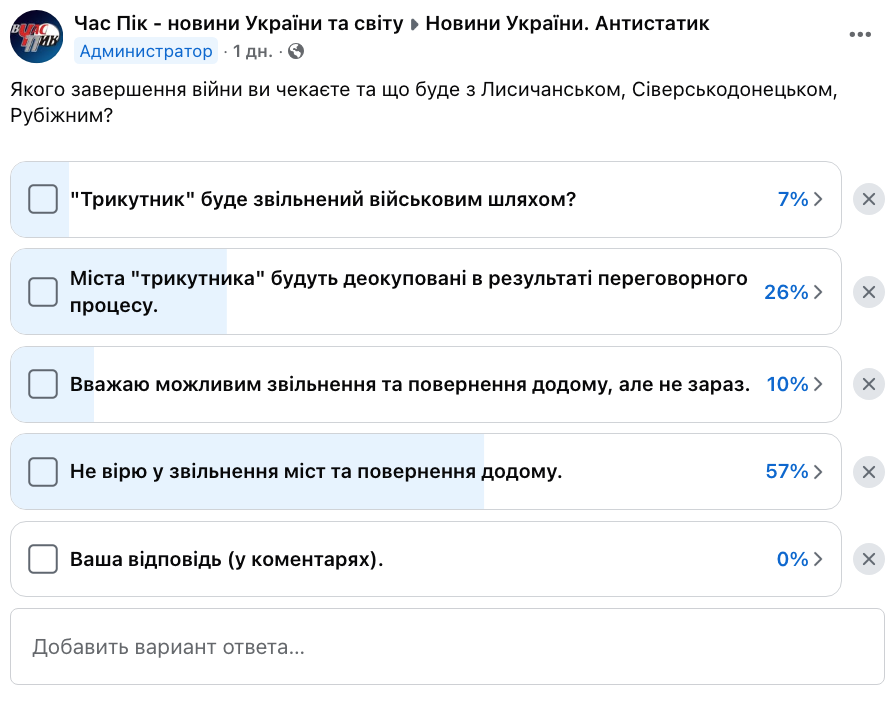Expand voters list for the 7% option

[x=800, y=199]
